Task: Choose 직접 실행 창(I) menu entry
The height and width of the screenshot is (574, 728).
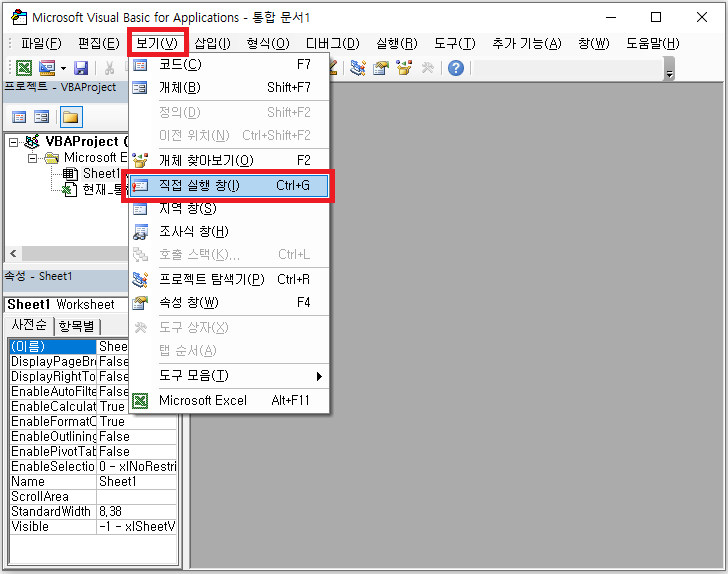Action: click(229, 186)
